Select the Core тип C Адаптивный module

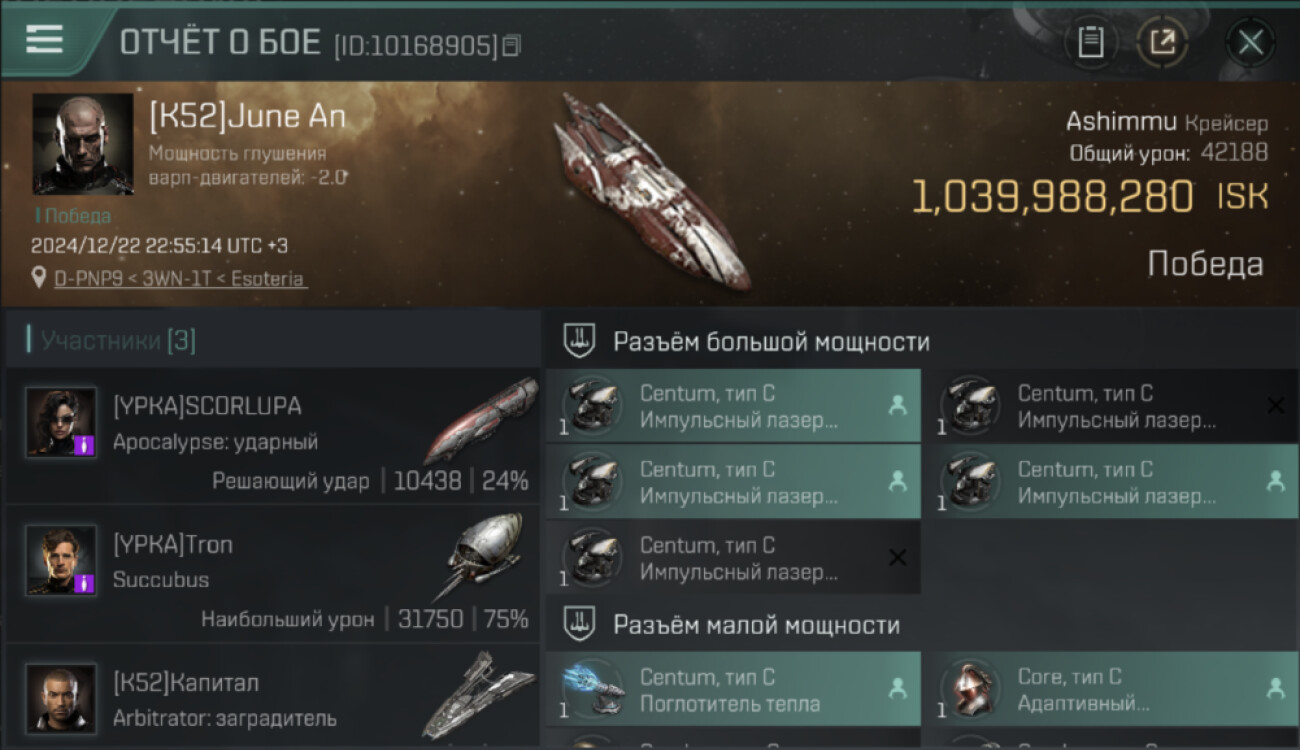[1111, 690]
